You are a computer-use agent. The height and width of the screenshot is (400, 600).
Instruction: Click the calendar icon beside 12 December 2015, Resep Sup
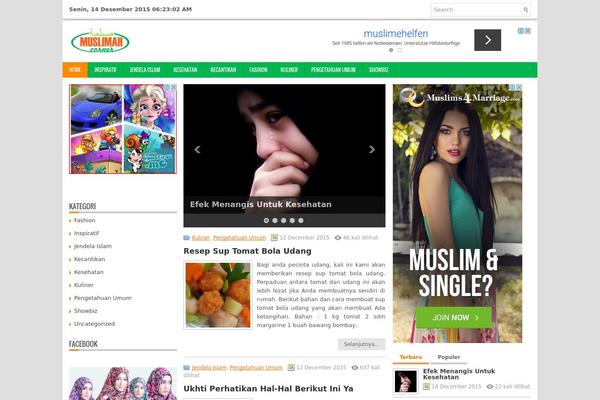274,238
